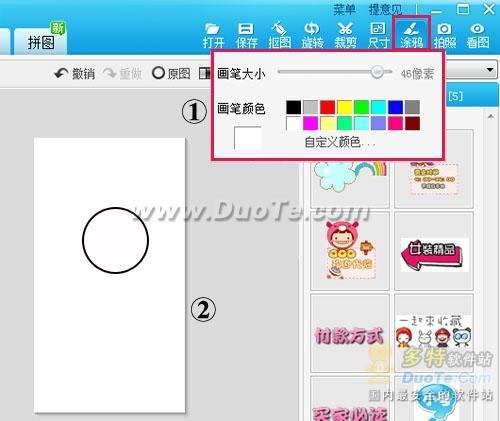Toggle the 原图 original view option

pos(171,73)
